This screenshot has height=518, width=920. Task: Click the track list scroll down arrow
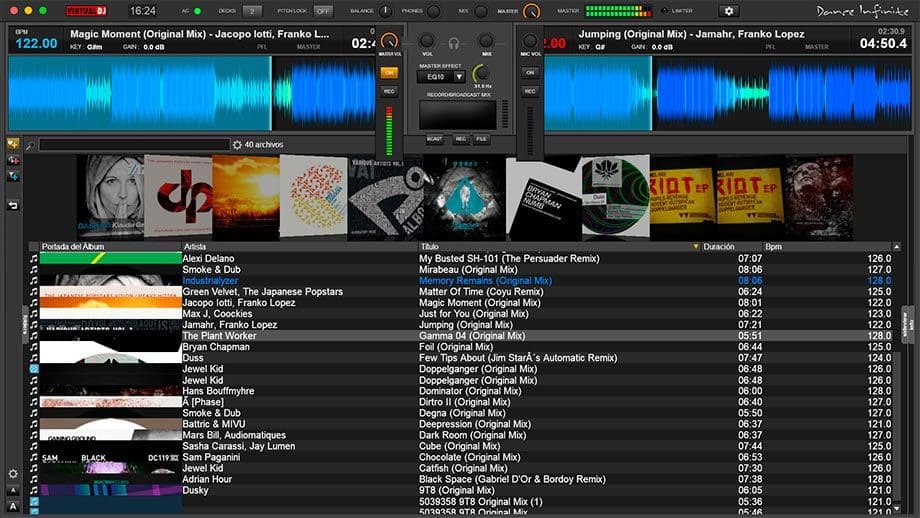[897, 508]
